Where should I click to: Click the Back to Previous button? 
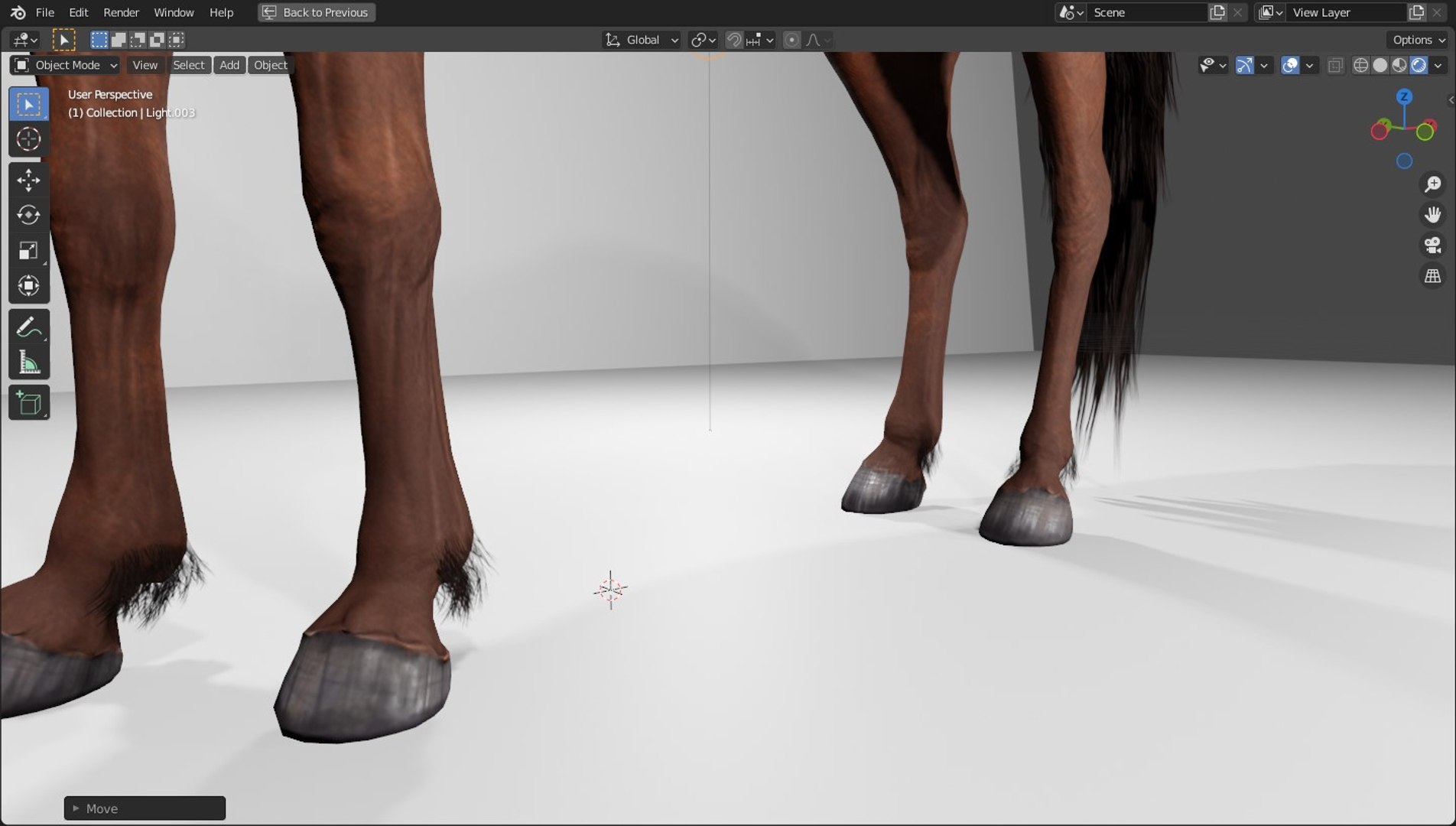[317, 12]
